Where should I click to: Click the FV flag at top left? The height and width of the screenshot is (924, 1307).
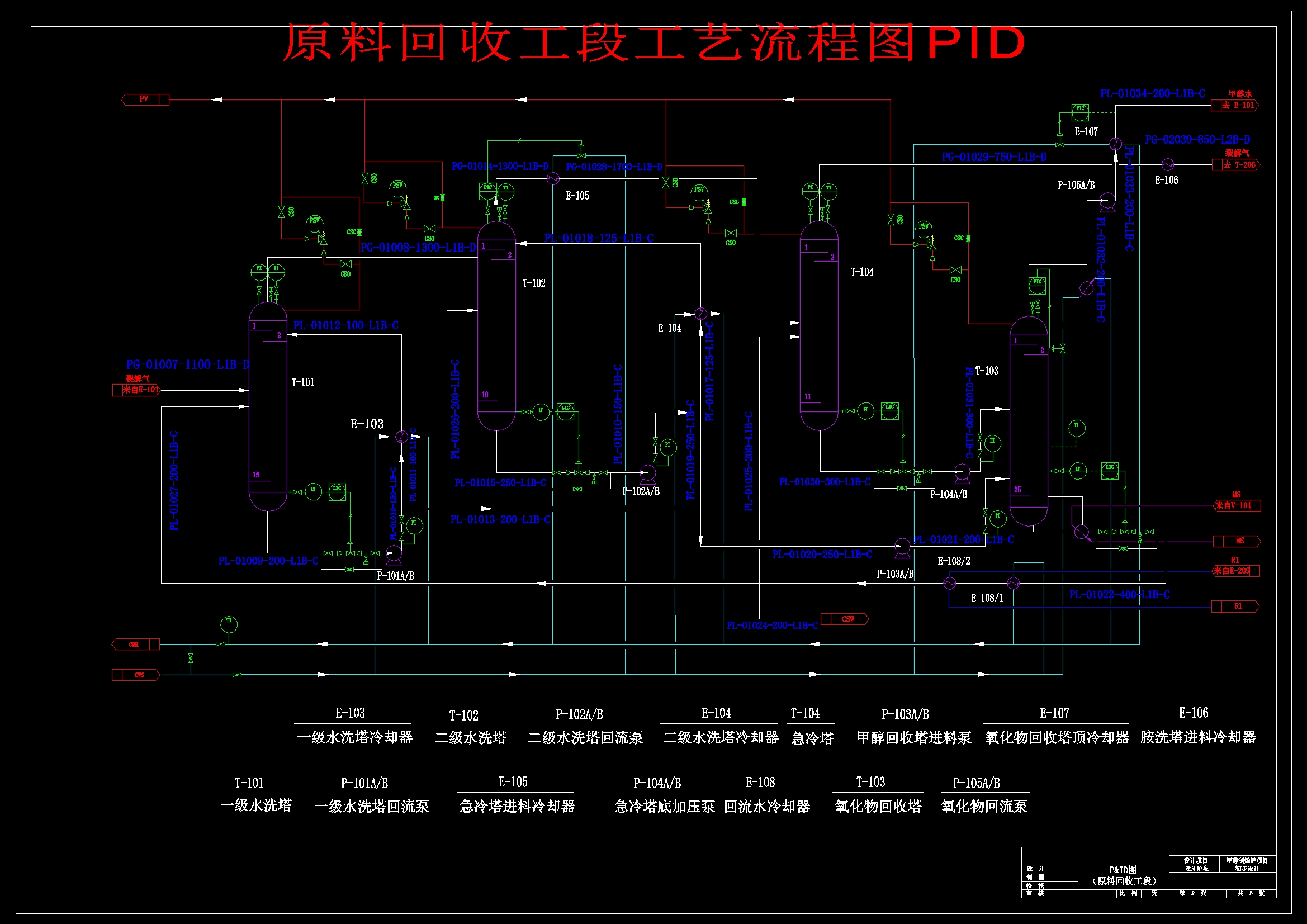(145, 99)
